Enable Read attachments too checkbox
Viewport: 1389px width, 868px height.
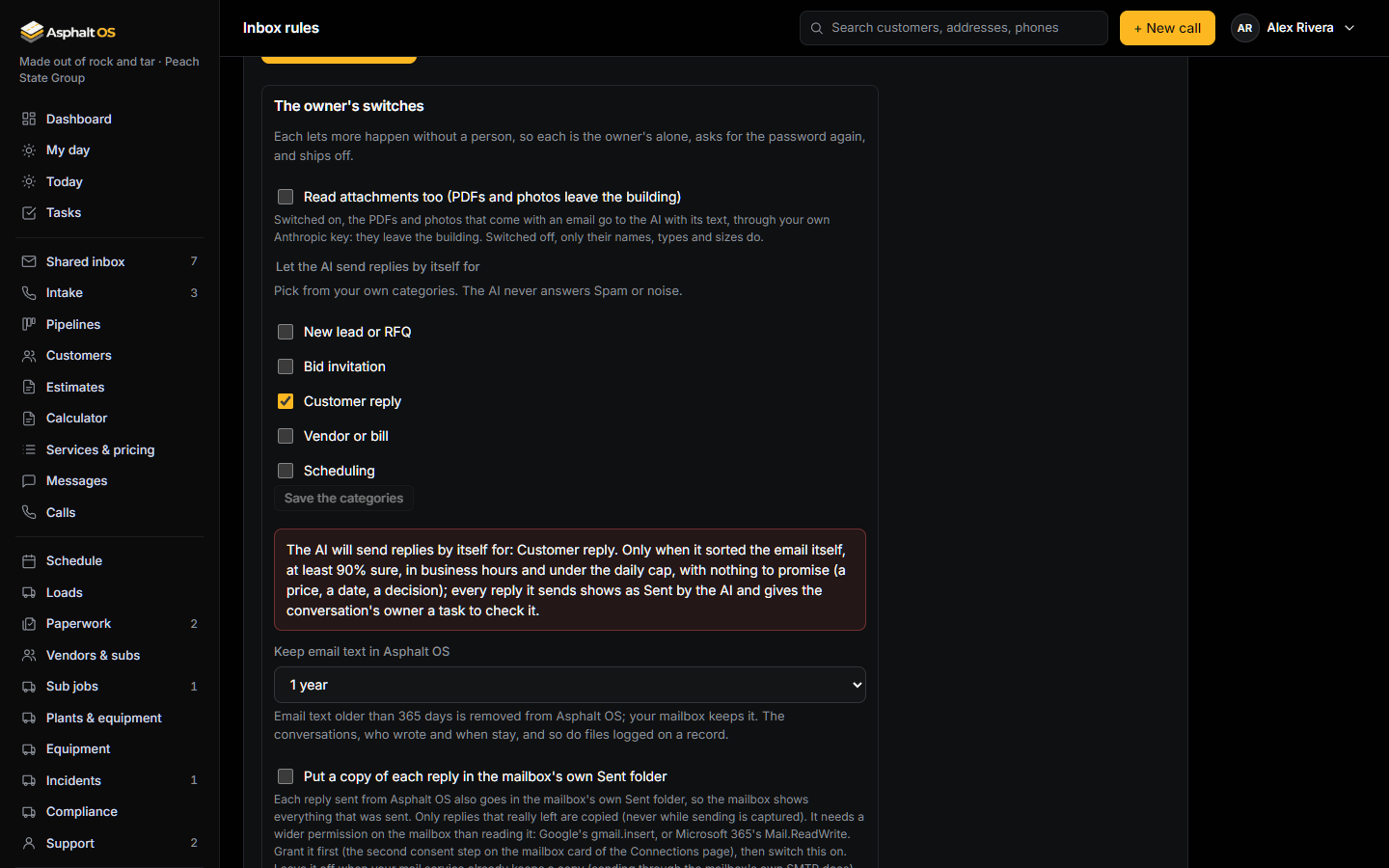(x=286, y=197)
